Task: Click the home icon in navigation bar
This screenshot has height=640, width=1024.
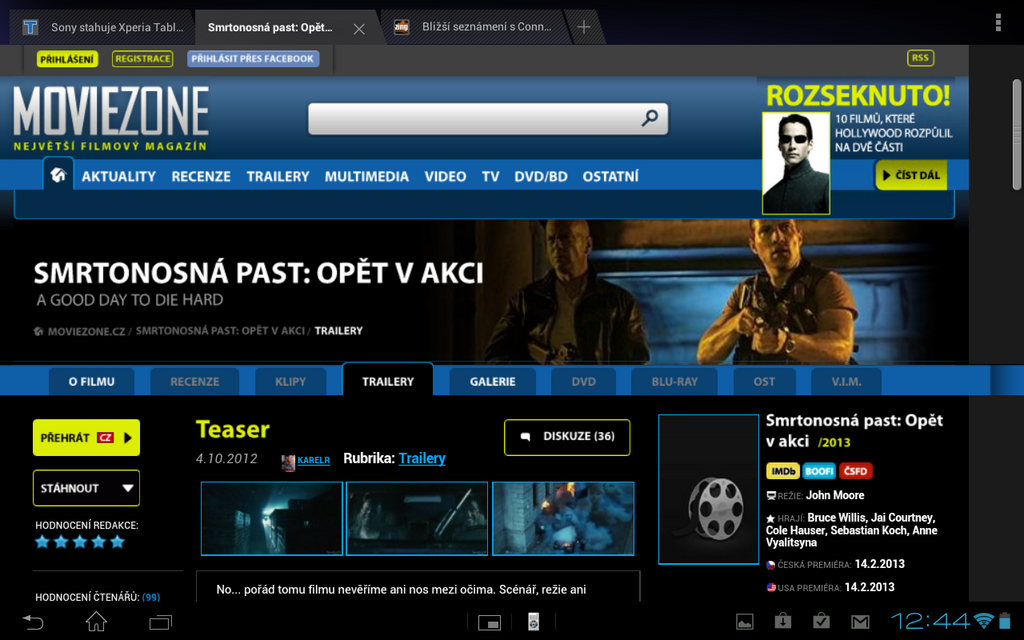Action: coord(58,175)
